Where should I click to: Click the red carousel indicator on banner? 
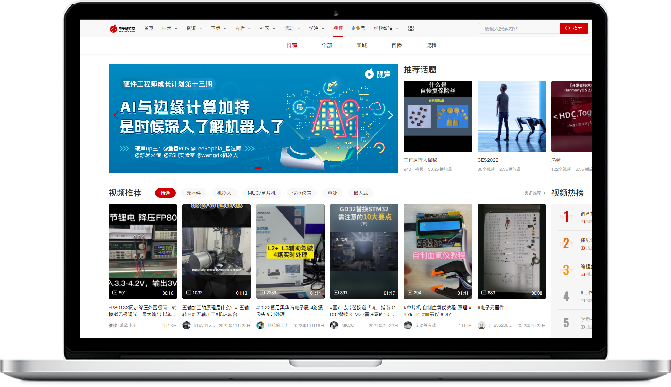[258, 168]
